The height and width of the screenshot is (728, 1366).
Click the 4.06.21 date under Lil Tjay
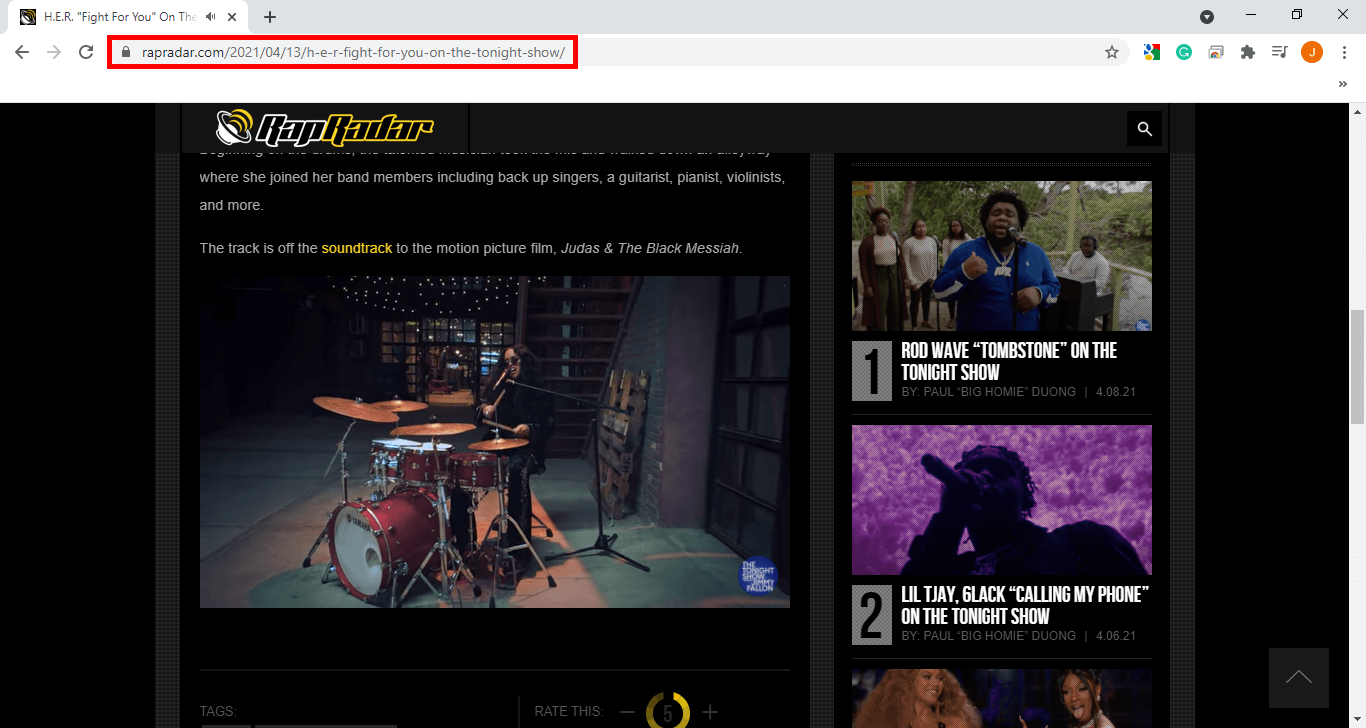(x=1114, y=636)
